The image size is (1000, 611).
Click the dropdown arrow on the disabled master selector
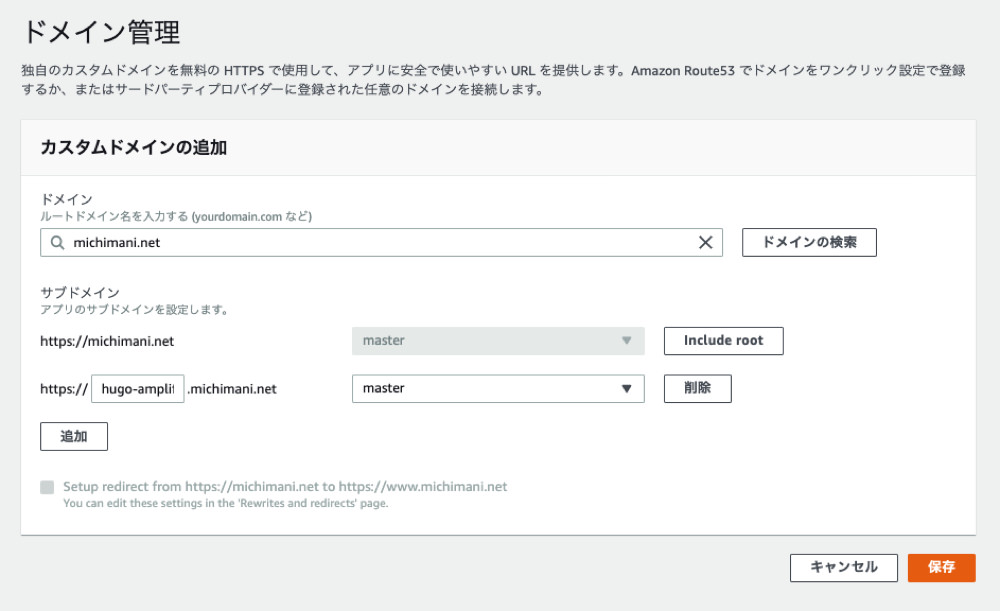[x=628, y=341]
